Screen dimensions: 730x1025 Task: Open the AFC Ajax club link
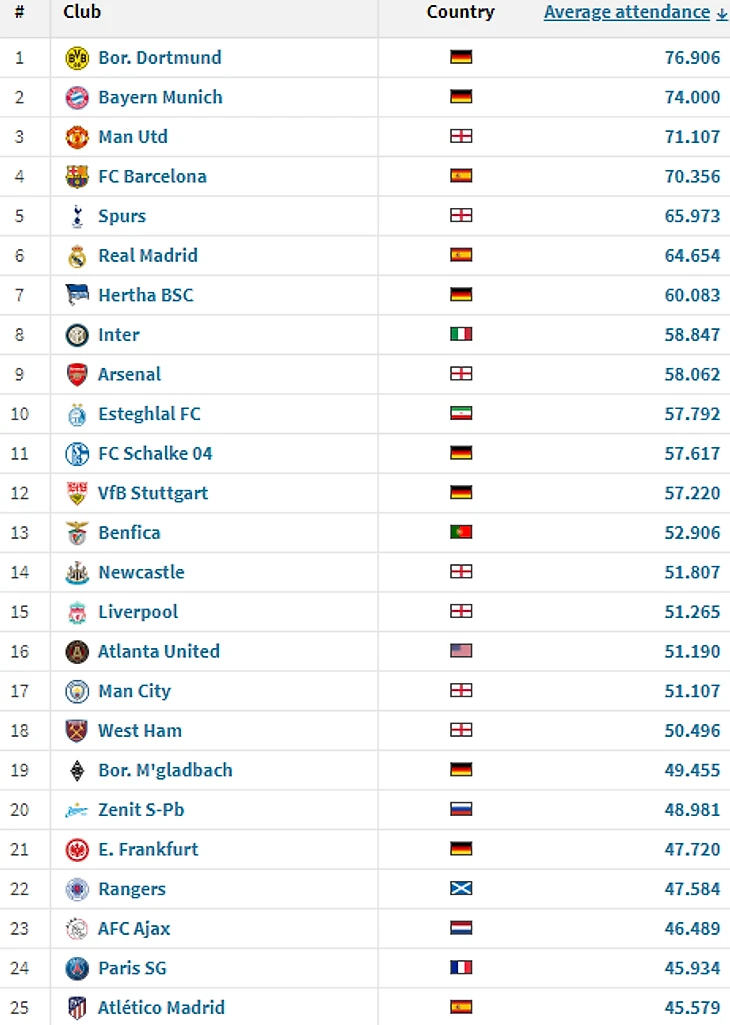tap(134, 928)
